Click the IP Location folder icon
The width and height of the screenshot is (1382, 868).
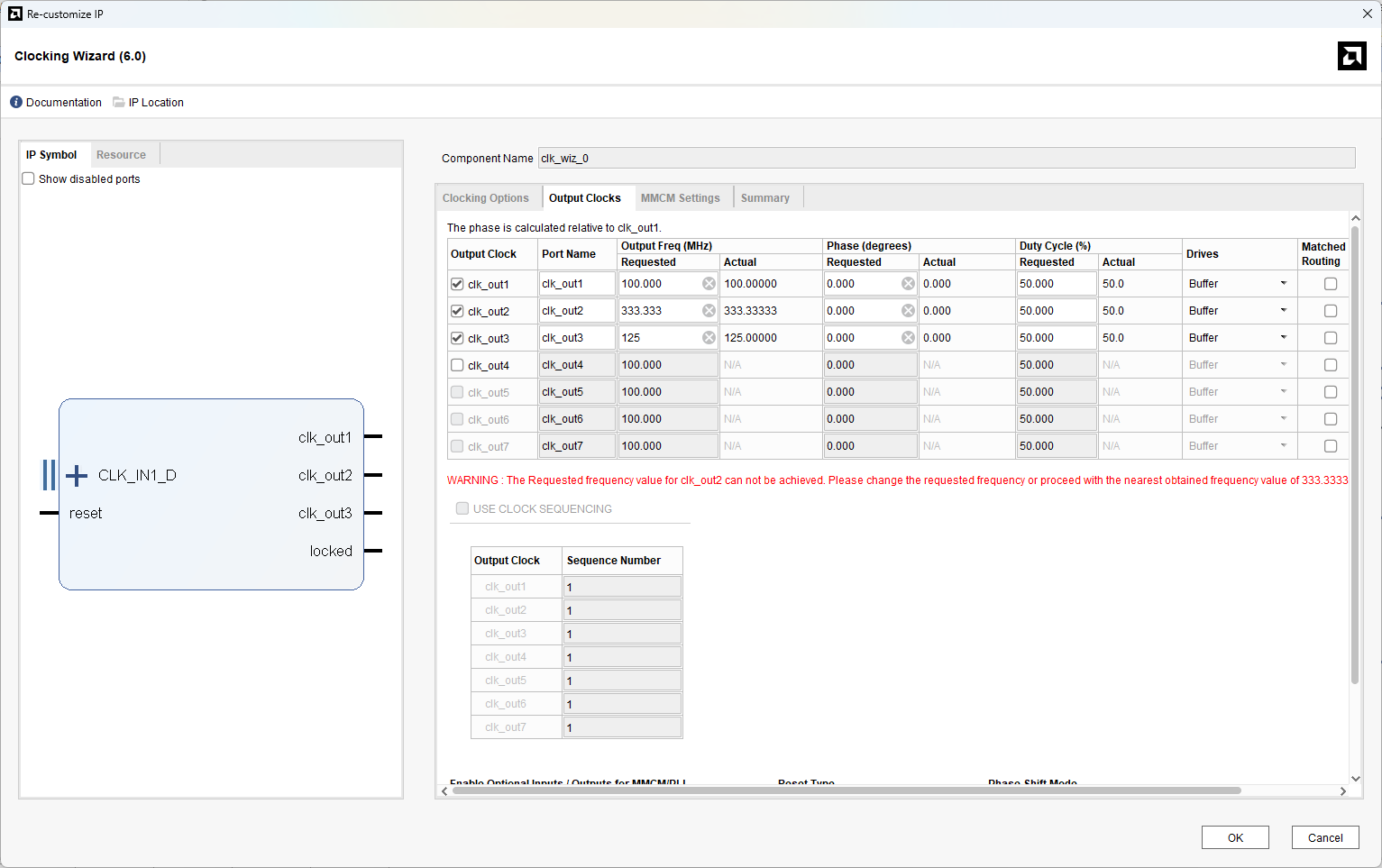click(x=119, y=102)
